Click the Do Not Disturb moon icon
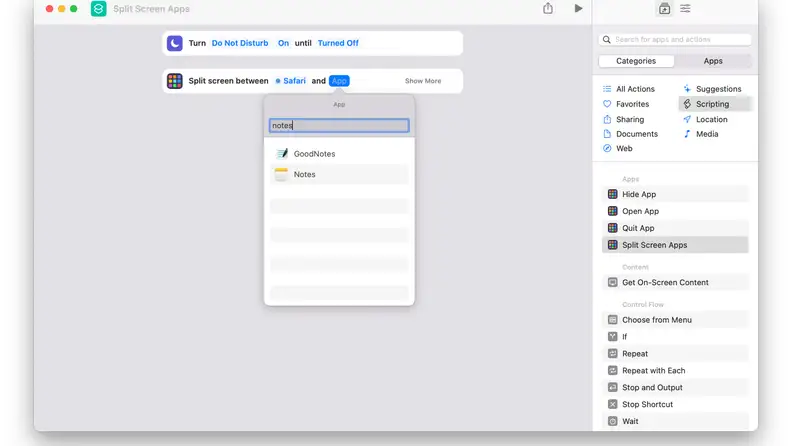The image size is (792, 446). [x=175, y=43]
